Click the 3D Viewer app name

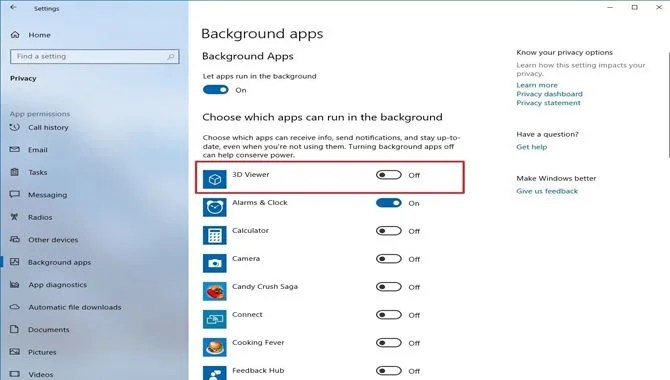pyautogui.click(x=250, y=174)
